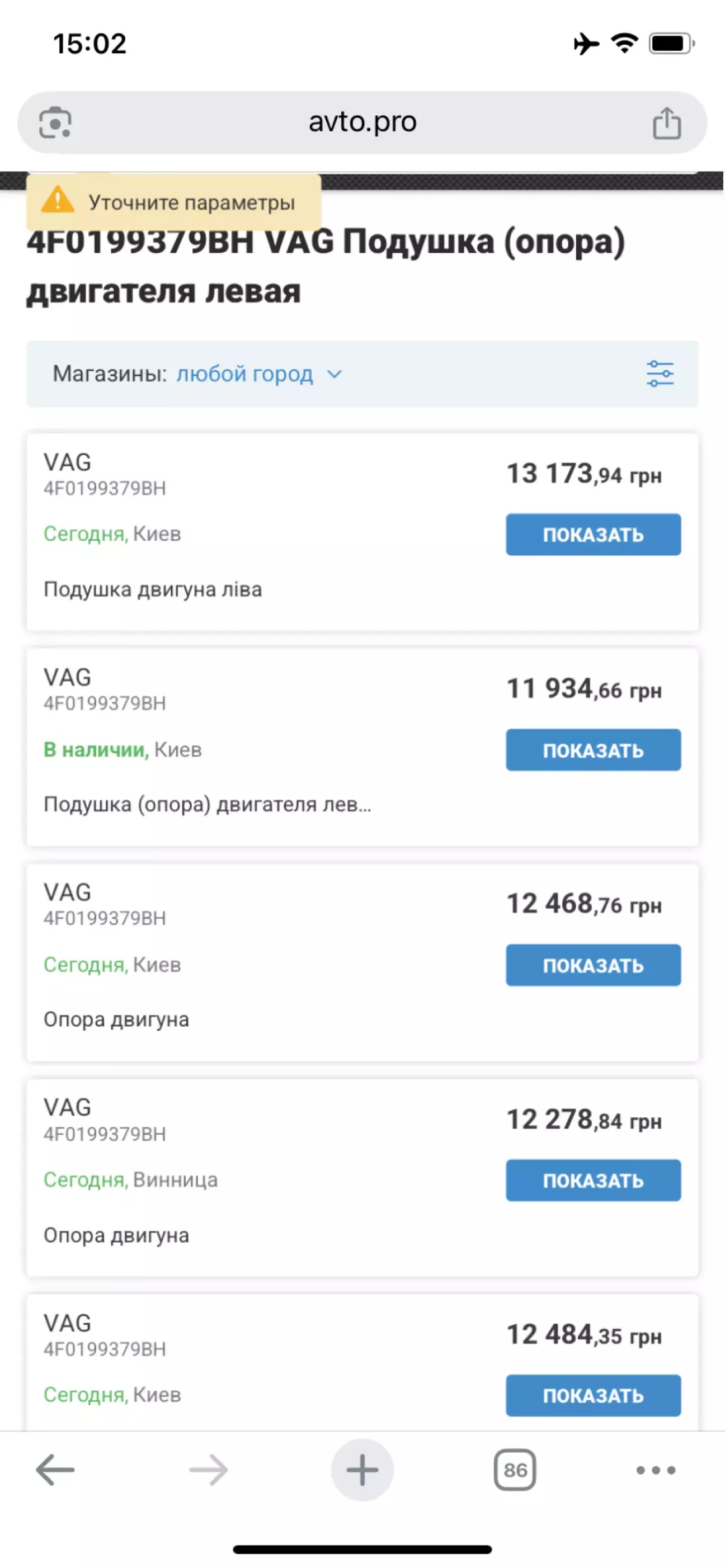Tap the page scan icon in address bar
This screenshot has width=725, height=1568.
55,123
